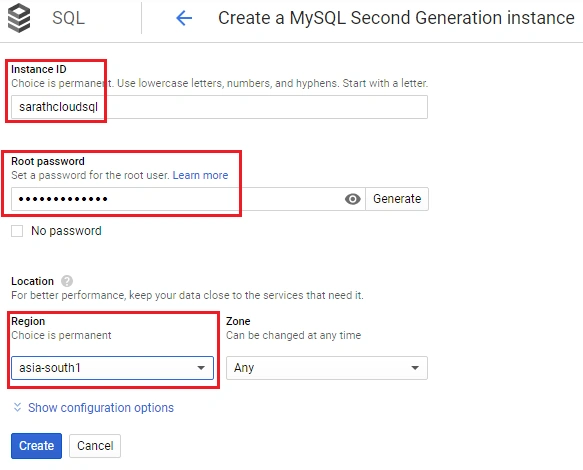The image size is (583, 470).
Task: Focus the Instance ID text field
Action: coord(219,107)
